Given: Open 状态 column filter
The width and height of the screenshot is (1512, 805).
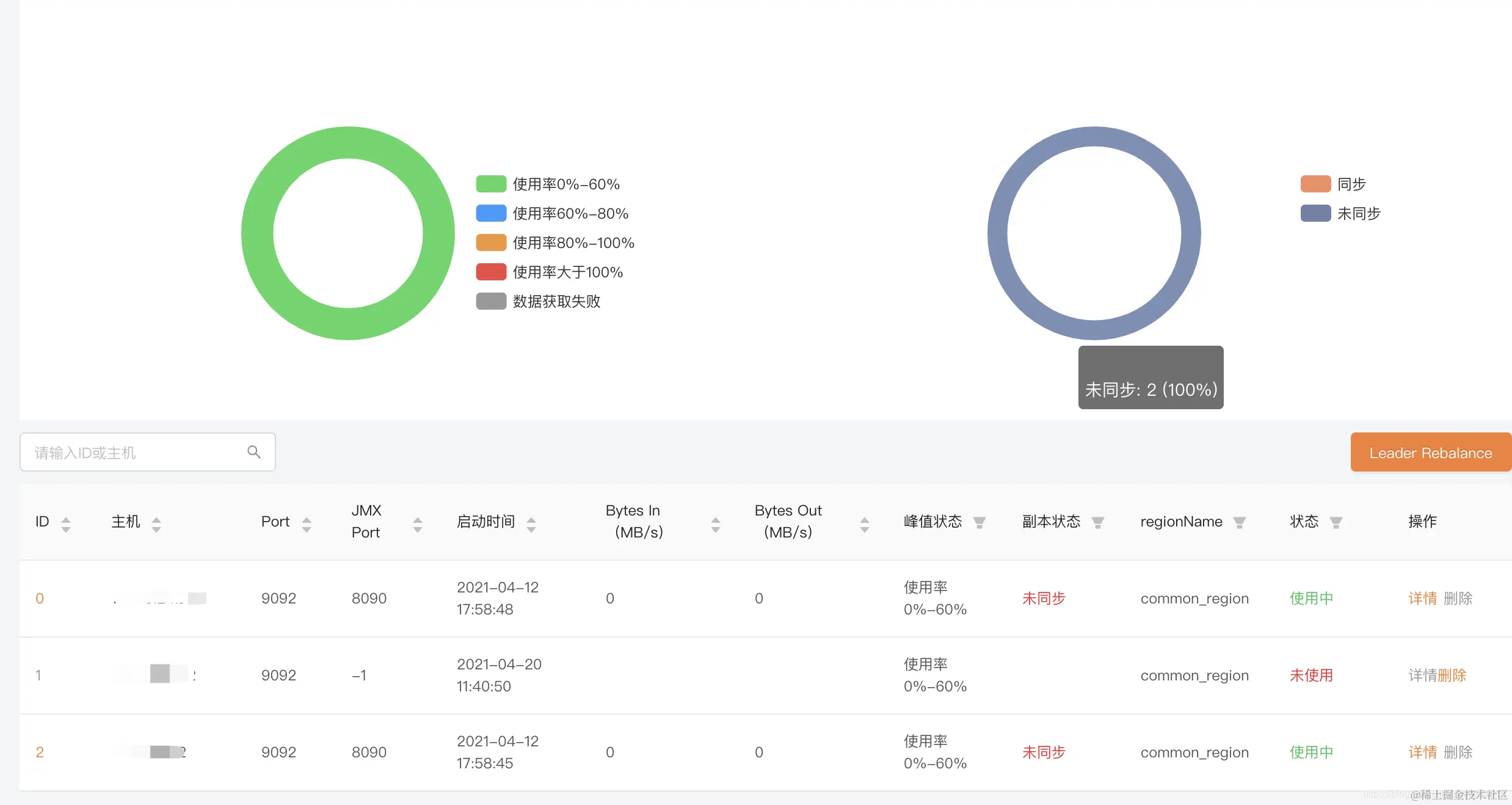Looking at the screenshot, I should [1336, 522].
